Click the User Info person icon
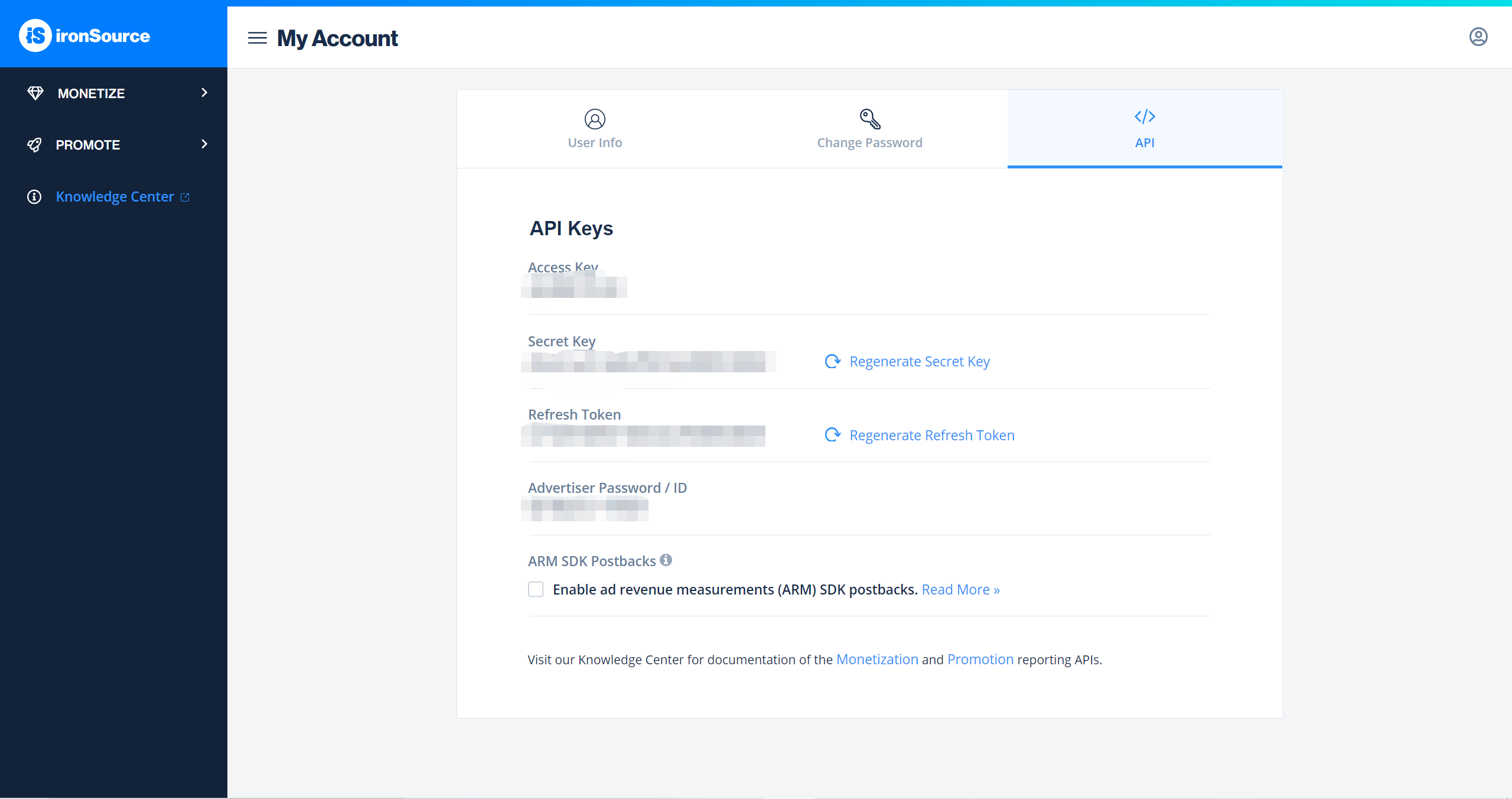This screenshot has width=1512, height=799. (594, 118)
